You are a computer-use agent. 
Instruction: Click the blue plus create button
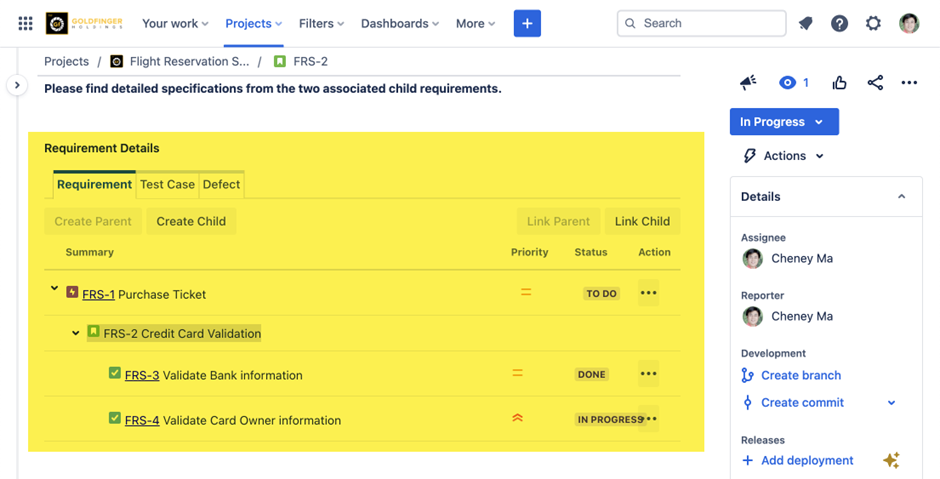coord(527,23)
